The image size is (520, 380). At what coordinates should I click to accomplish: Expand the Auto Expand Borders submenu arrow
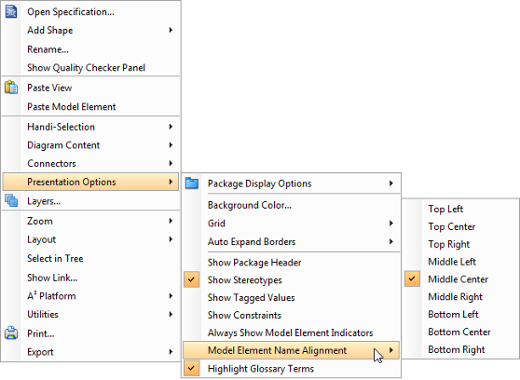tap(391, 241)
